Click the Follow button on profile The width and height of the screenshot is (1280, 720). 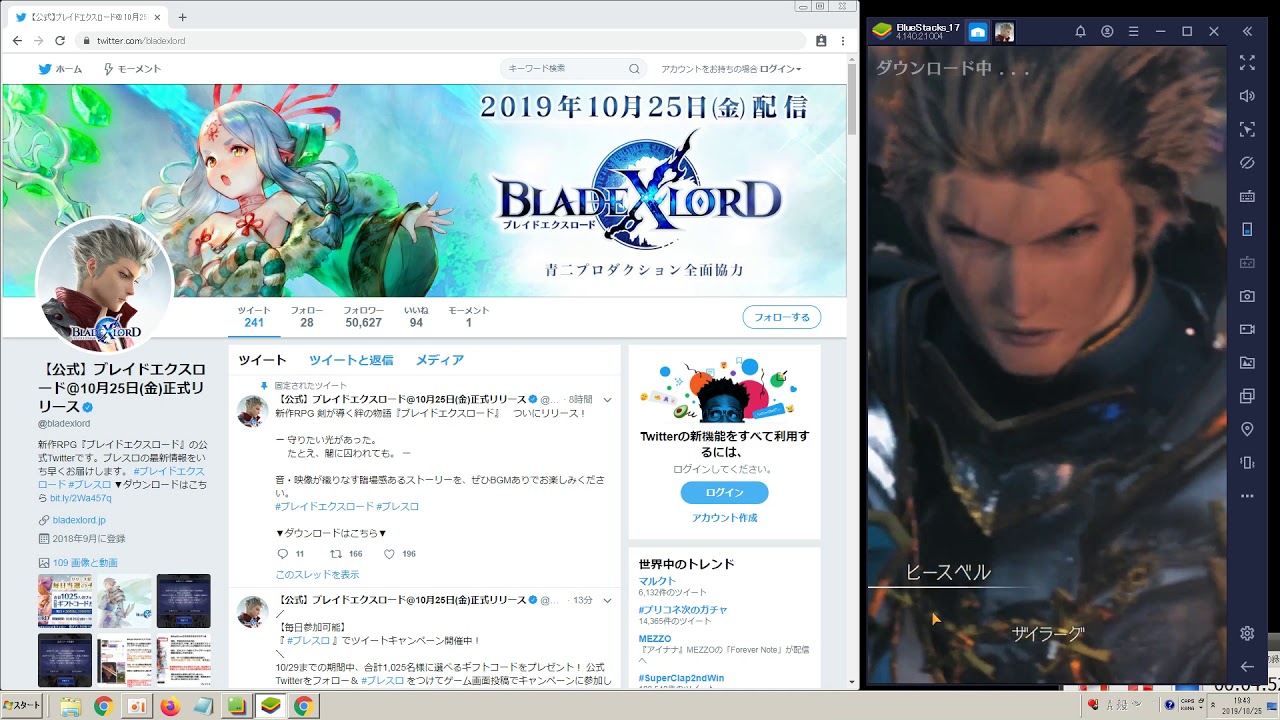click(x=782, y=317)
